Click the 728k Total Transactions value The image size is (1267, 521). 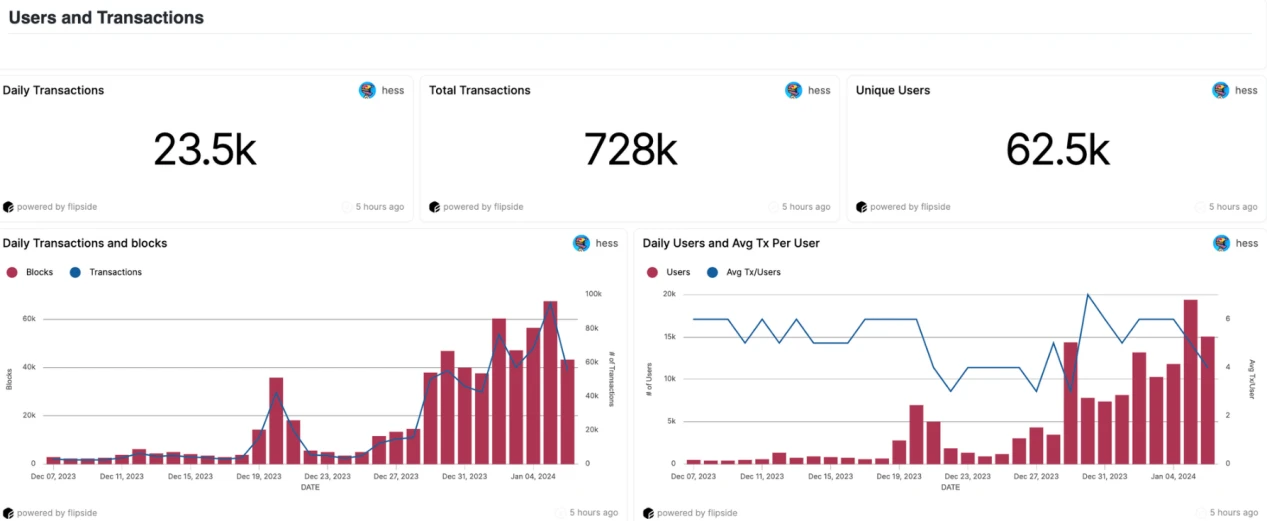pos(630,150)
